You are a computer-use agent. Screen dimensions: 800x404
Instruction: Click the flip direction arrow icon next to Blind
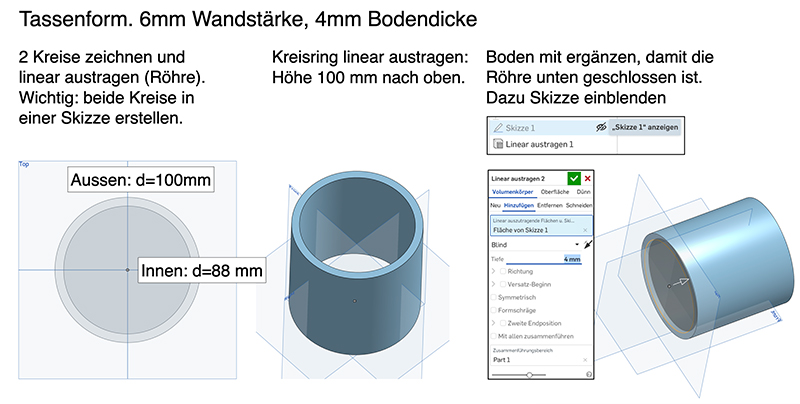[x=587, y=244]
